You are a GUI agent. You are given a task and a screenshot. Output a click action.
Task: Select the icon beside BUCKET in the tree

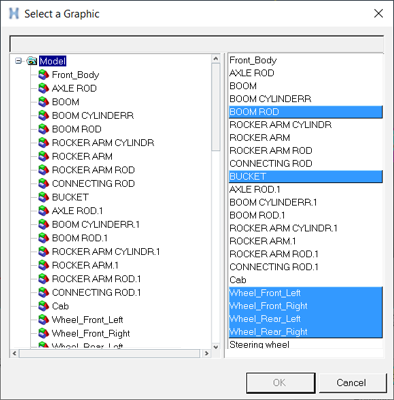43,197
